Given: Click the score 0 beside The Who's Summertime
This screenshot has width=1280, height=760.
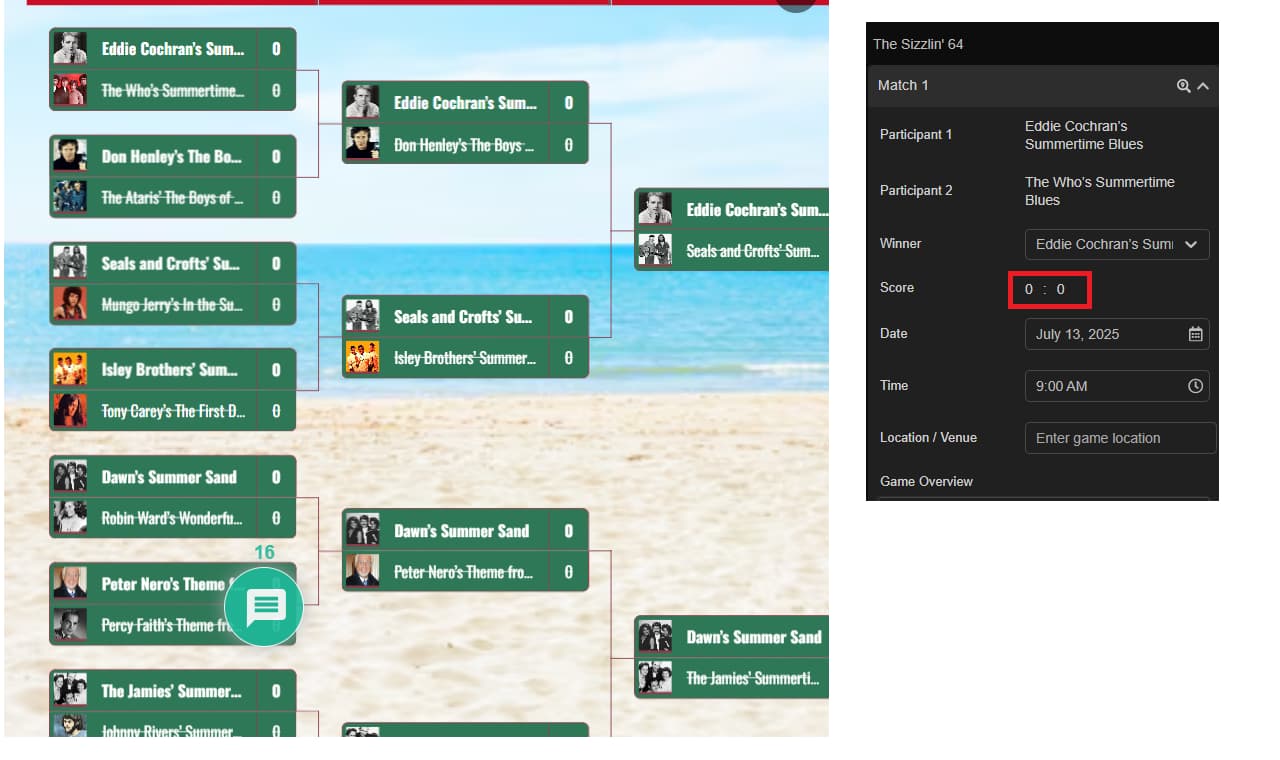Looking at the screenshot, I should (276, 90).
